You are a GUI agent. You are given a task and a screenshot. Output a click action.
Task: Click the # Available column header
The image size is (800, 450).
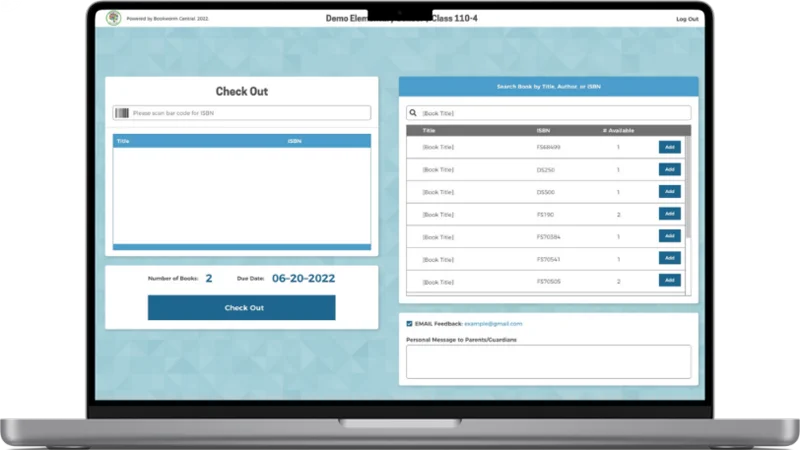click(x=618, y=131)
